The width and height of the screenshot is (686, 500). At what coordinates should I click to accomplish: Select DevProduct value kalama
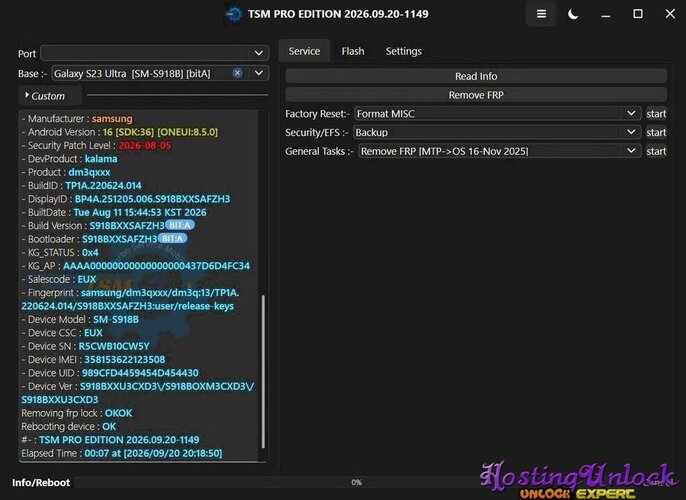(x=101, y=159)
